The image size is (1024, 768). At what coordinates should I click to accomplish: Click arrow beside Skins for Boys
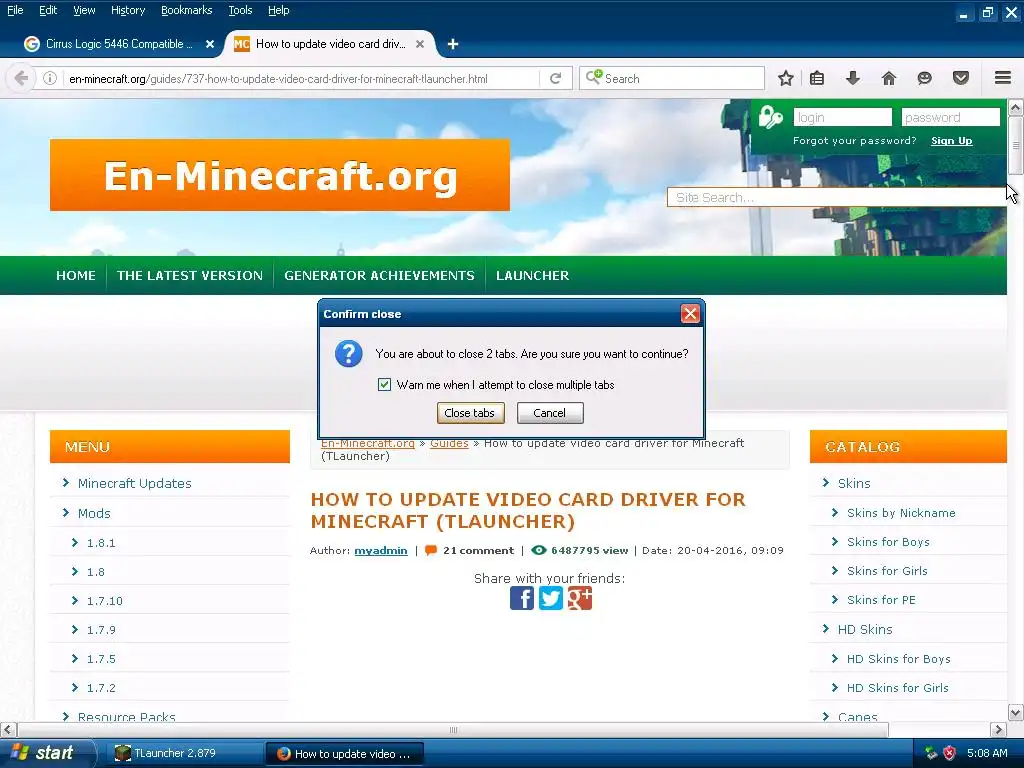click(835, 541)
